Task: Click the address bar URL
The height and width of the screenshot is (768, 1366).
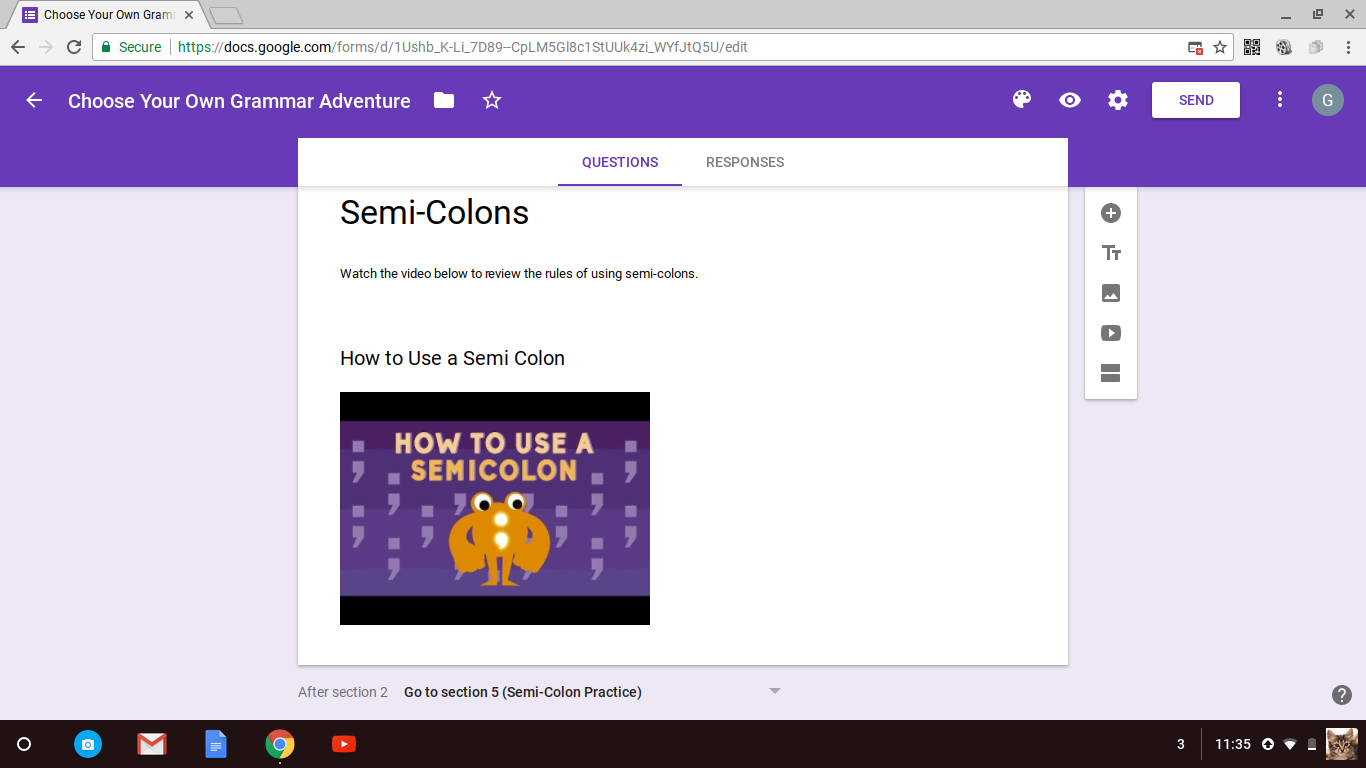Action: [462, 47]
